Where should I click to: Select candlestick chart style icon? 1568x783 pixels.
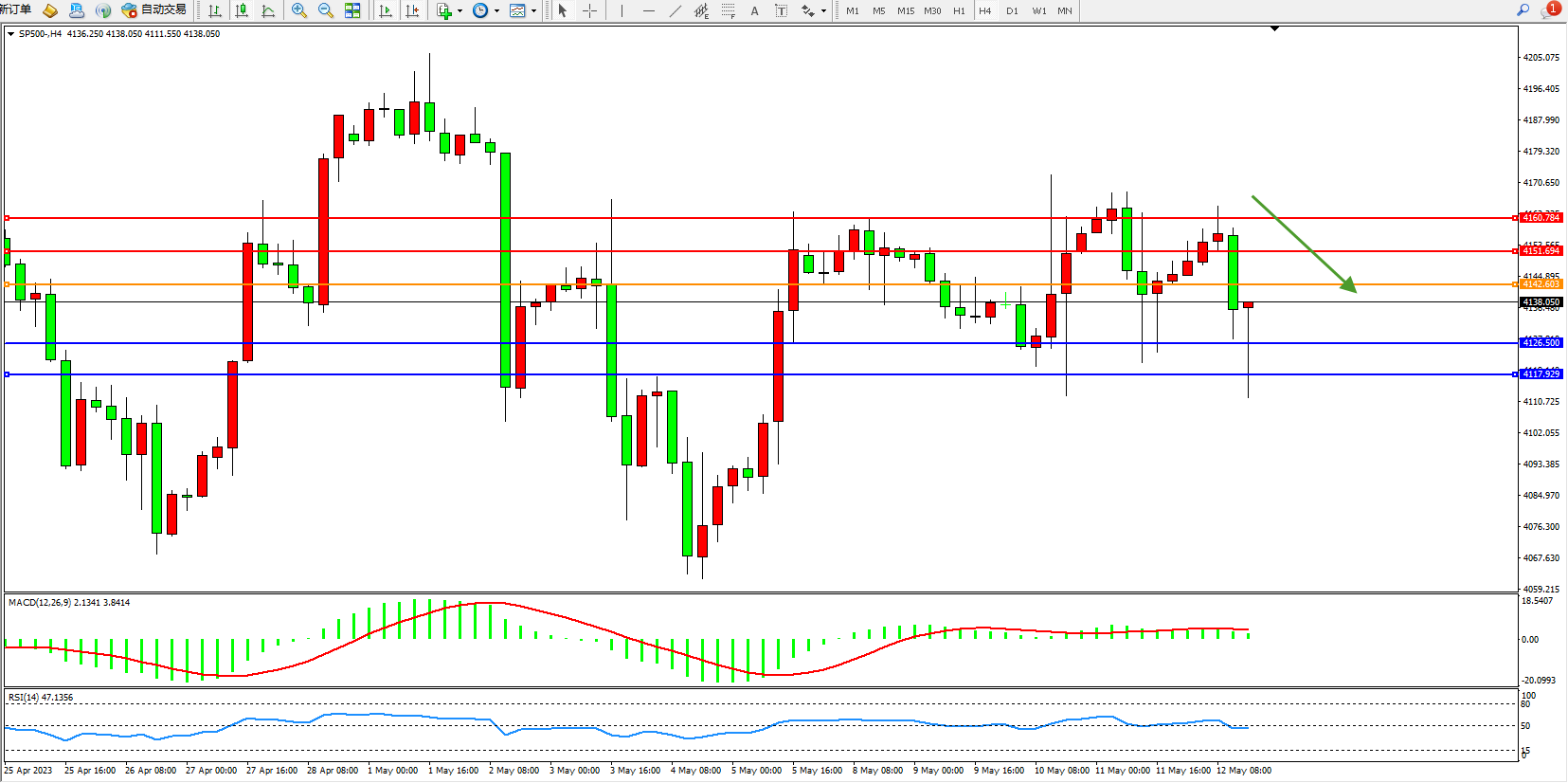click(242, 10)
